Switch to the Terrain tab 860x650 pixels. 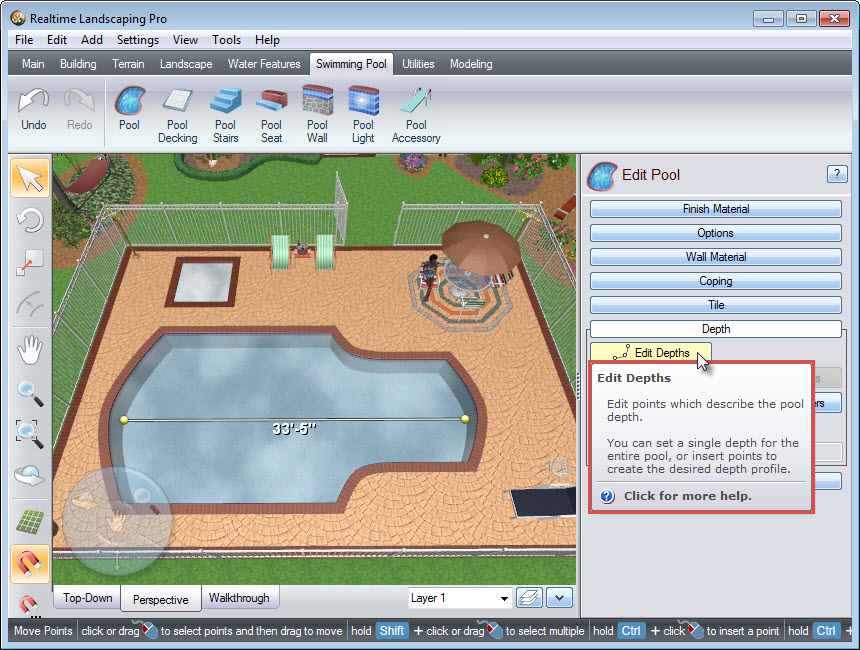coord(128,64)
